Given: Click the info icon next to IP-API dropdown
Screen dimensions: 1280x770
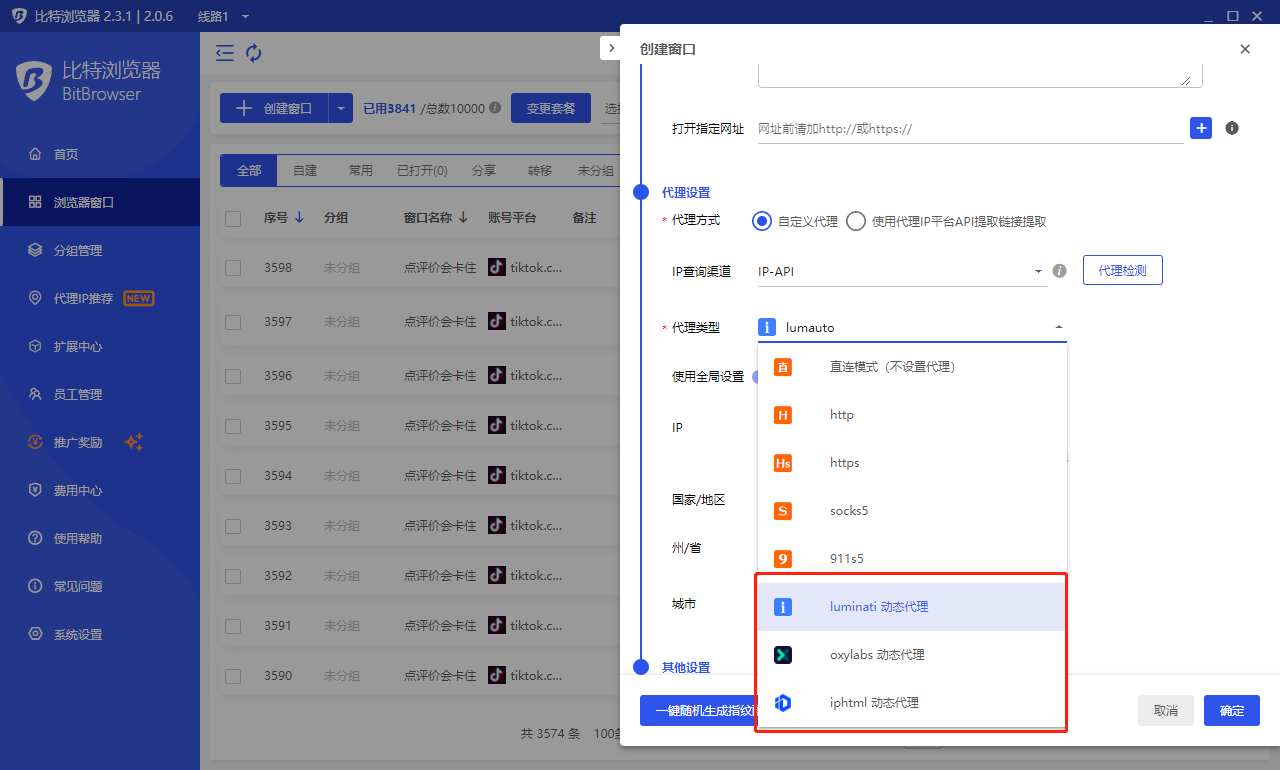Looking at the screenshot, I should (1060, 271).
